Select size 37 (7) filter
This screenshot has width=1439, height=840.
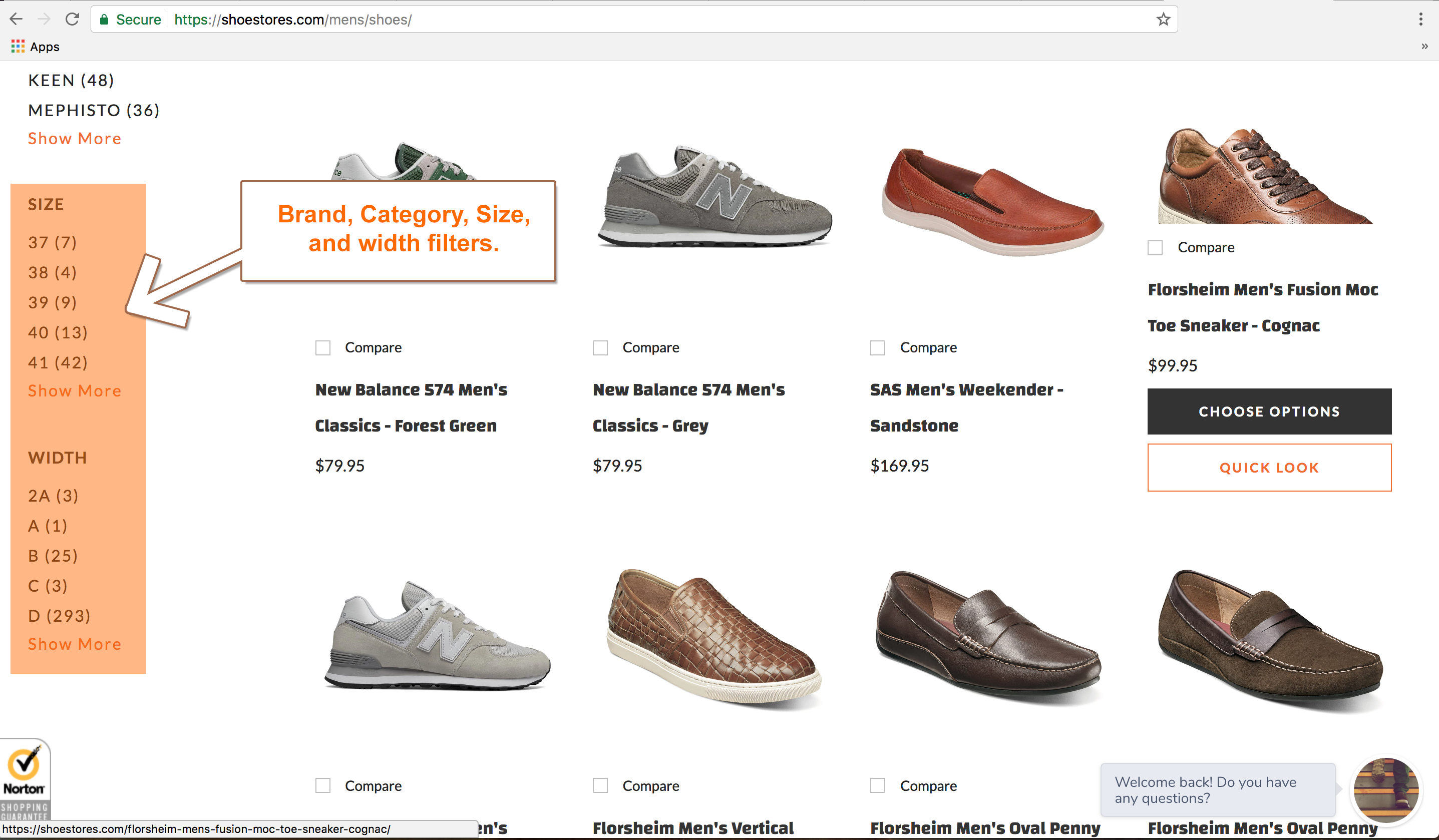click(x=53, y=243)
